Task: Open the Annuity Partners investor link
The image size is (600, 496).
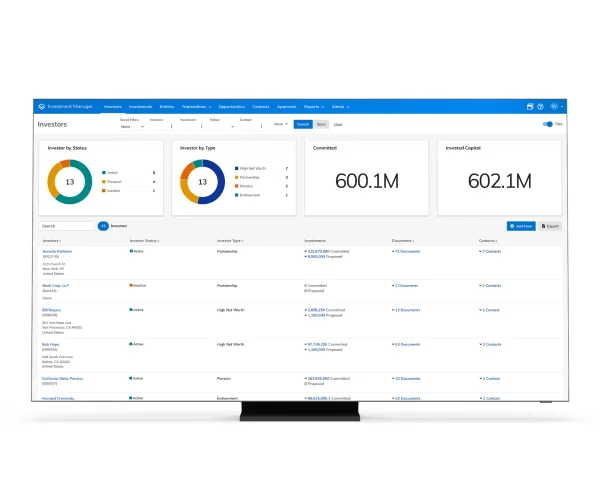Action: [57, 251]
